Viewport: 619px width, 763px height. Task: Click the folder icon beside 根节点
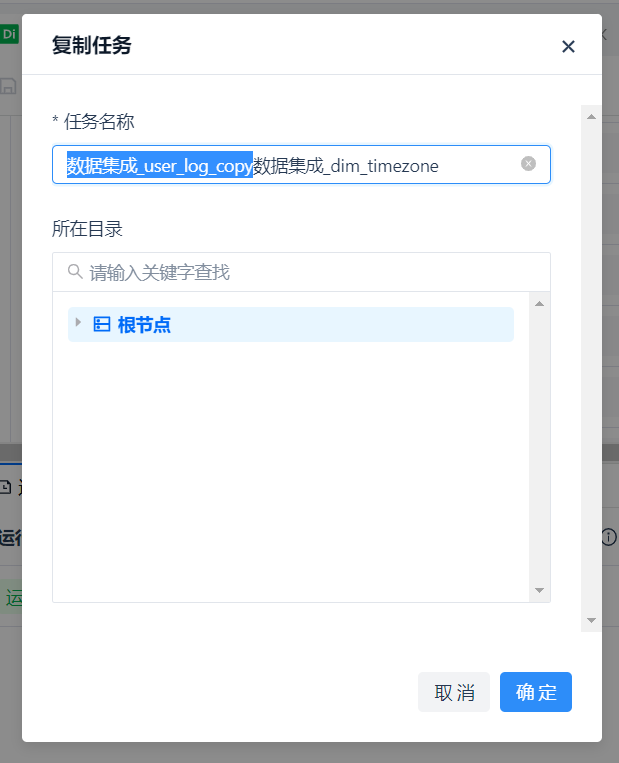101,324
